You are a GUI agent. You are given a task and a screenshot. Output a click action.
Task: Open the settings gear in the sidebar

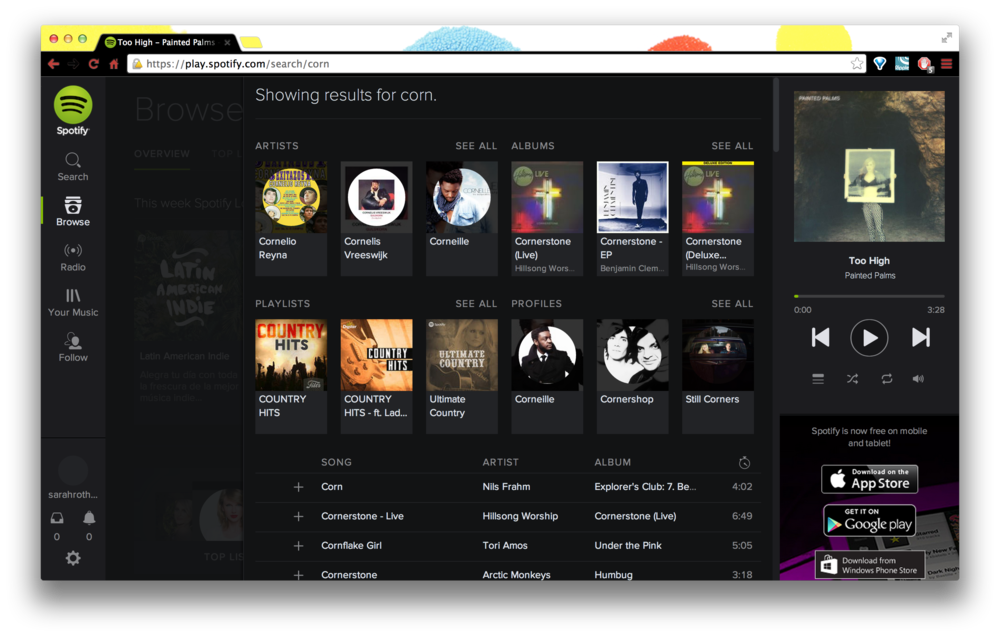(x=73, y=558)
